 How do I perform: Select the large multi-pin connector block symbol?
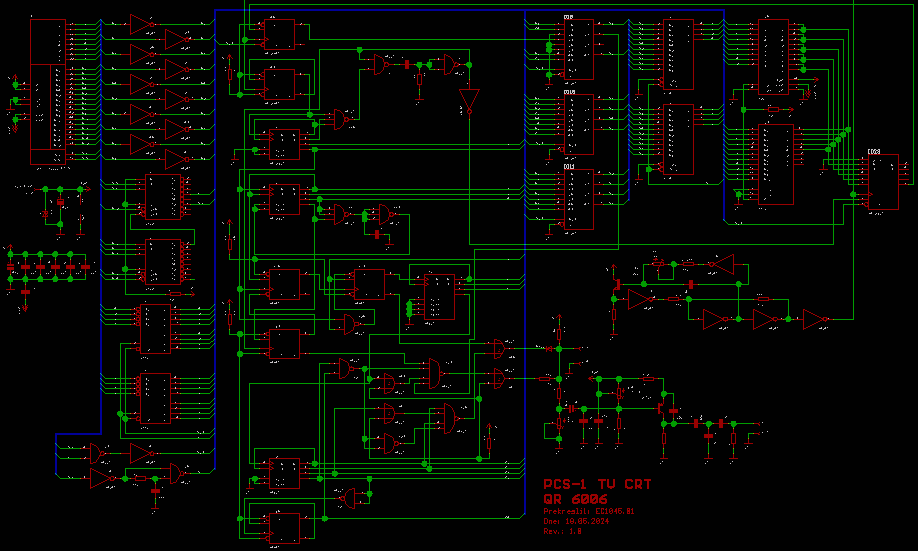tap(47, 91)
